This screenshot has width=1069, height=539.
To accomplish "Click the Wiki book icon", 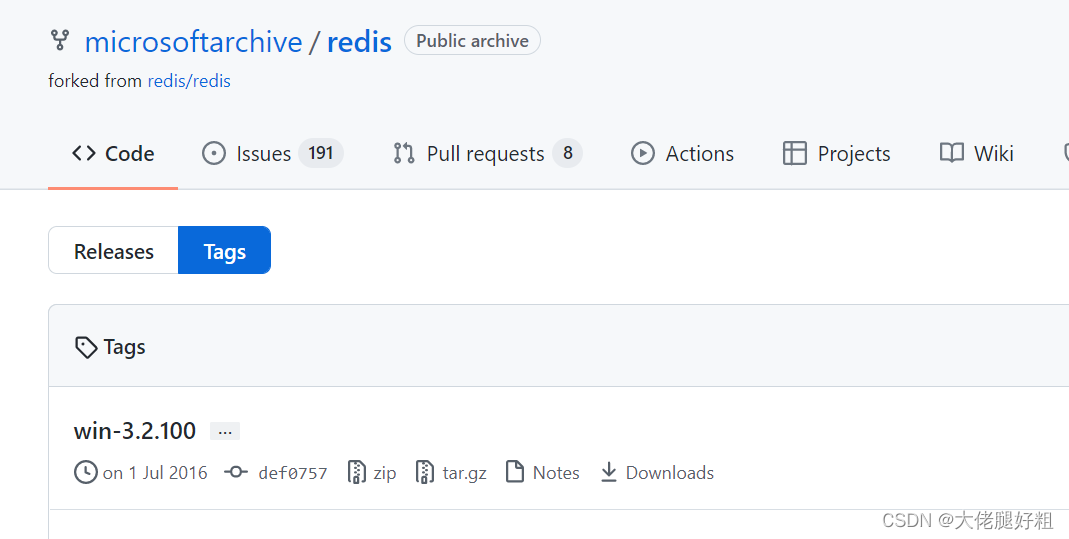I will pos(952,153).
